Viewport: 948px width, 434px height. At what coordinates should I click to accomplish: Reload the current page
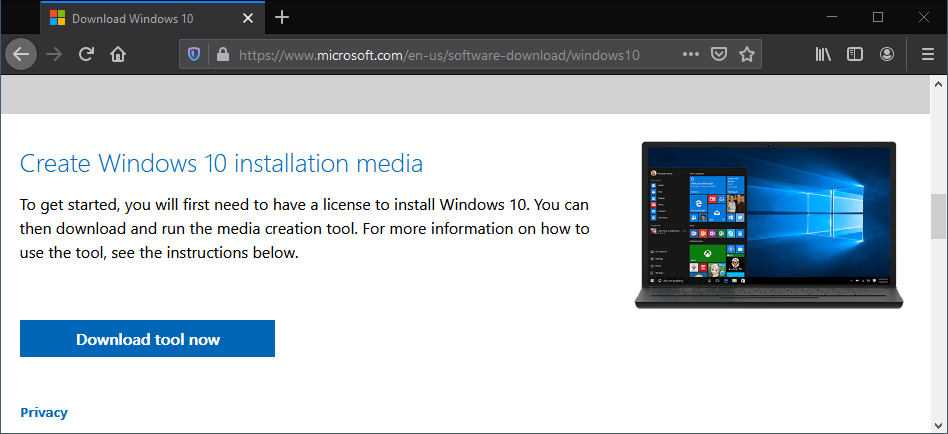click(86, 55)
